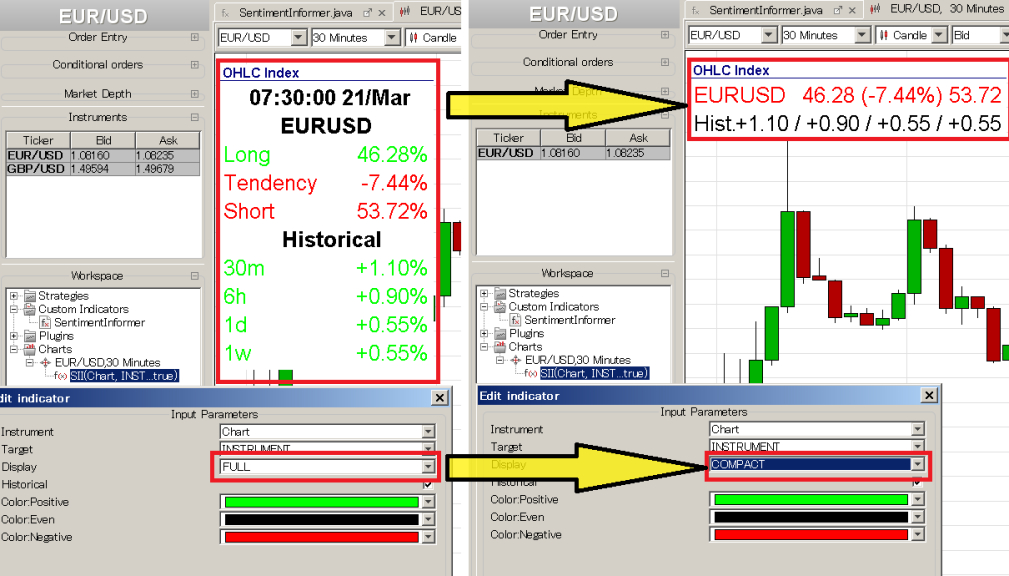Image resolution: width=1009 pixels, height=576 pixels.
Task: Collapse Workspace panel in right screenshot
Action: (x=665, y=273)
